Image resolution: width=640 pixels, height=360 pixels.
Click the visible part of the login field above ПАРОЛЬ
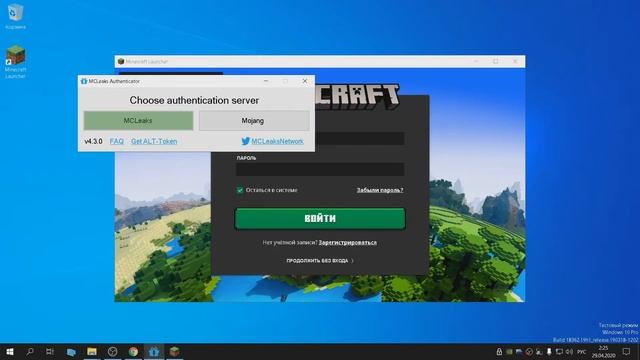tap(360, 139)
